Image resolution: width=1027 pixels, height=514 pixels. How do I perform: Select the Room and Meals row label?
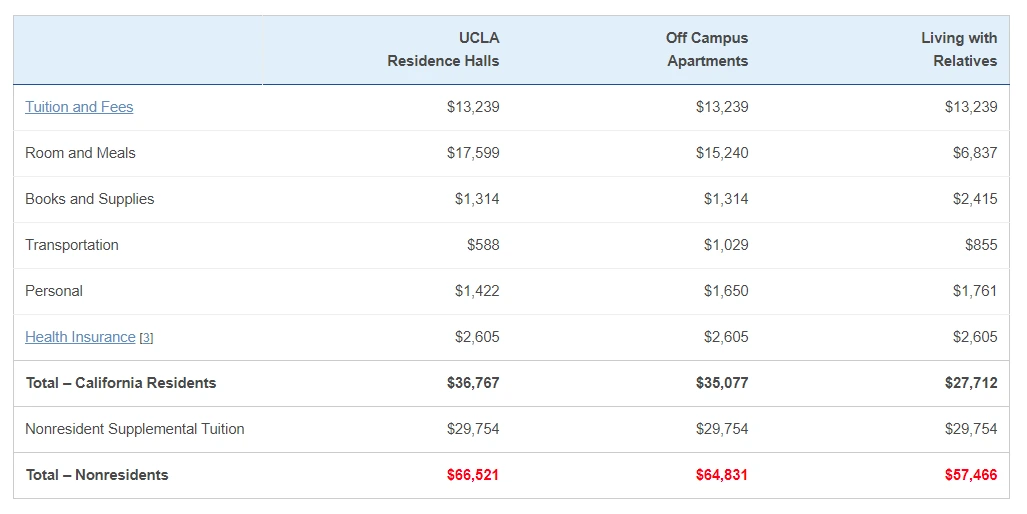point(80,153)
